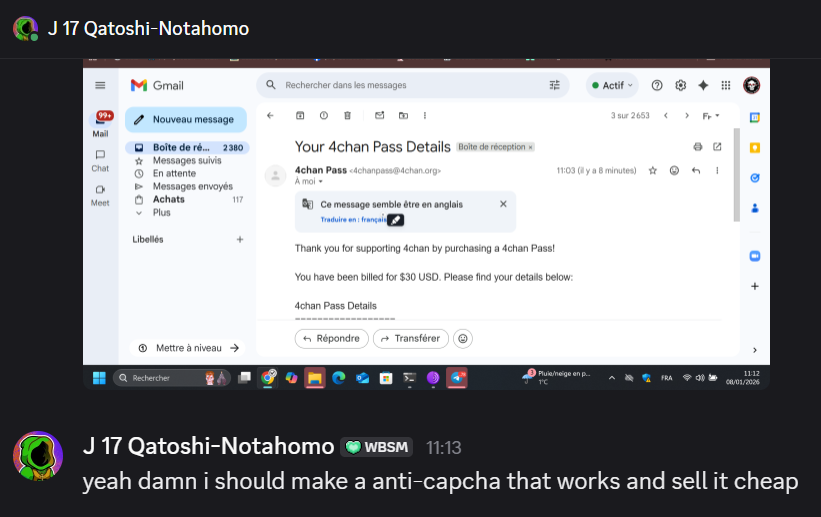Select the Boîte de réception folder
Image resolution: width=821 pixels, height=517 pixels.
[x=187, y=148]
